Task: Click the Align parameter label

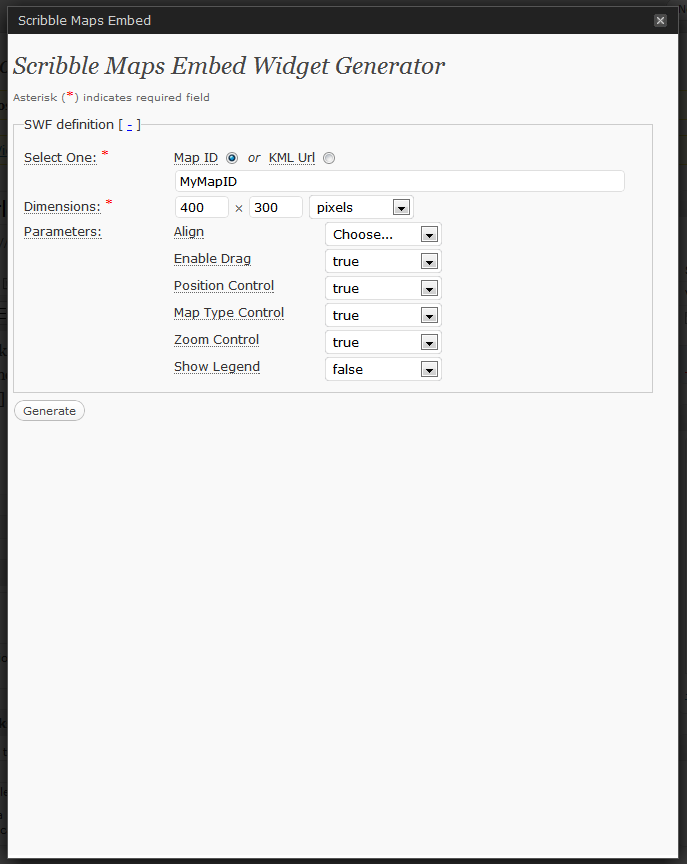Action: (x=189, y=232)
